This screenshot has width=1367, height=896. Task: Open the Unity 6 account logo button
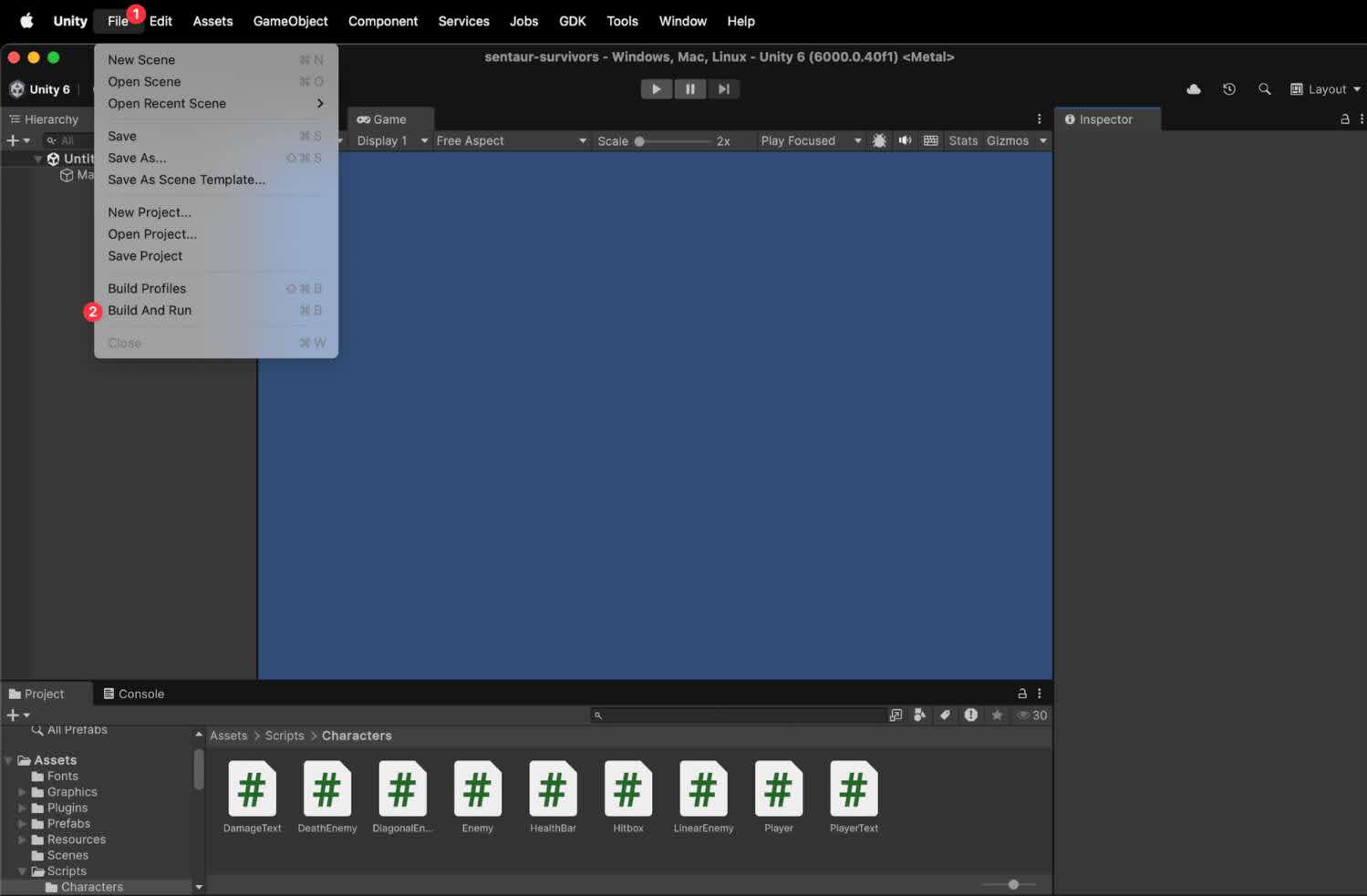[40, 89]
